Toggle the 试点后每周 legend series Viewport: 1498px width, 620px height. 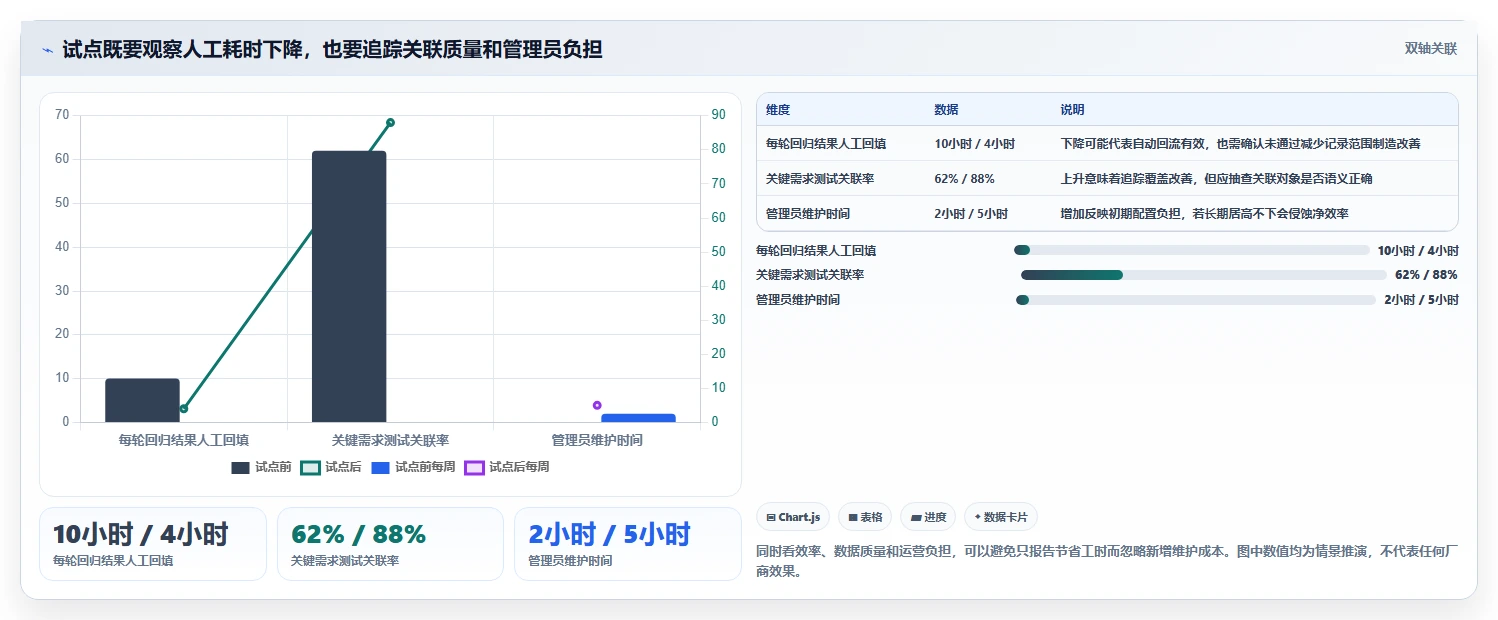[507, 467]
